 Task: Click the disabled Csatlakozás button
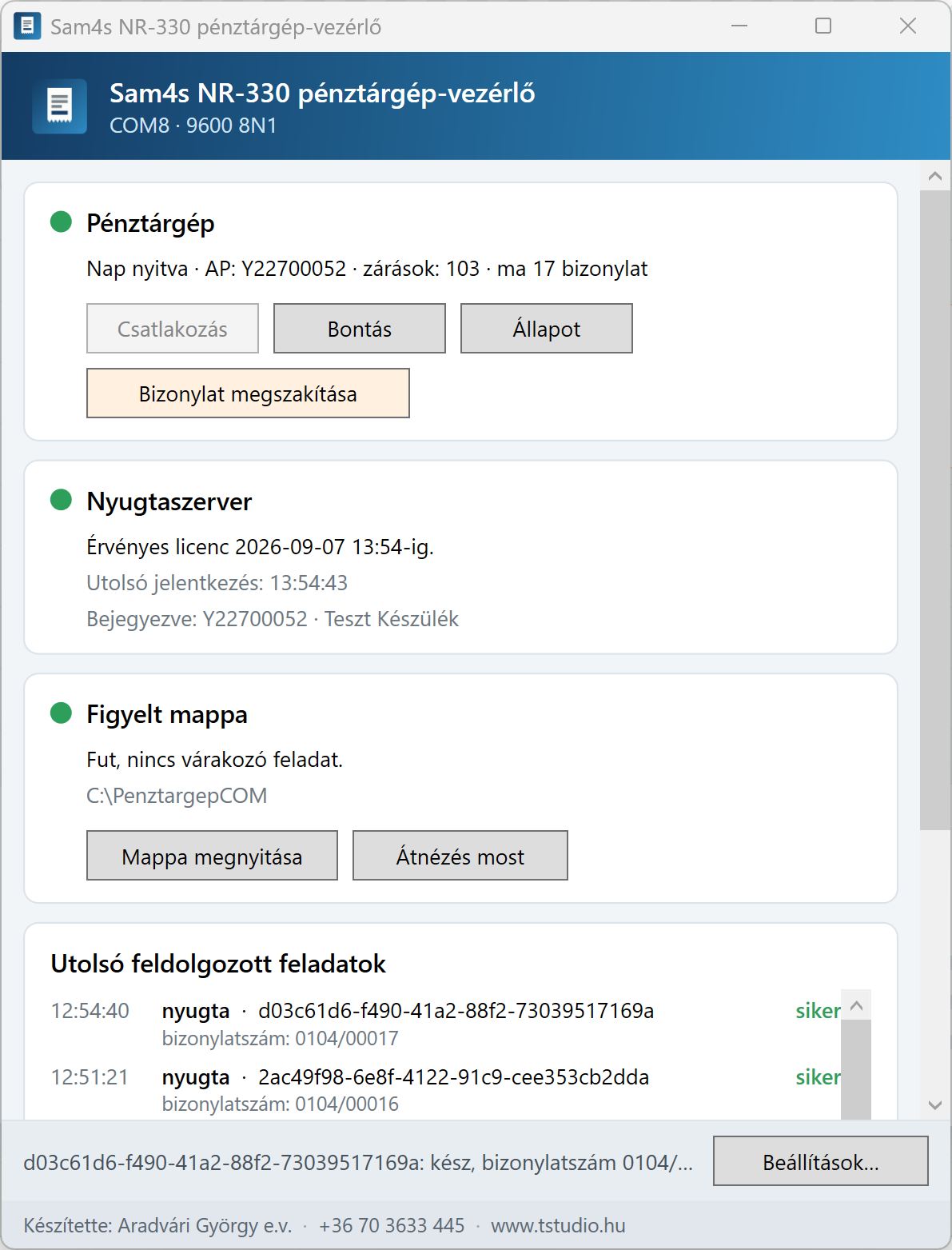pyautogui.click(x=173, y=329)
